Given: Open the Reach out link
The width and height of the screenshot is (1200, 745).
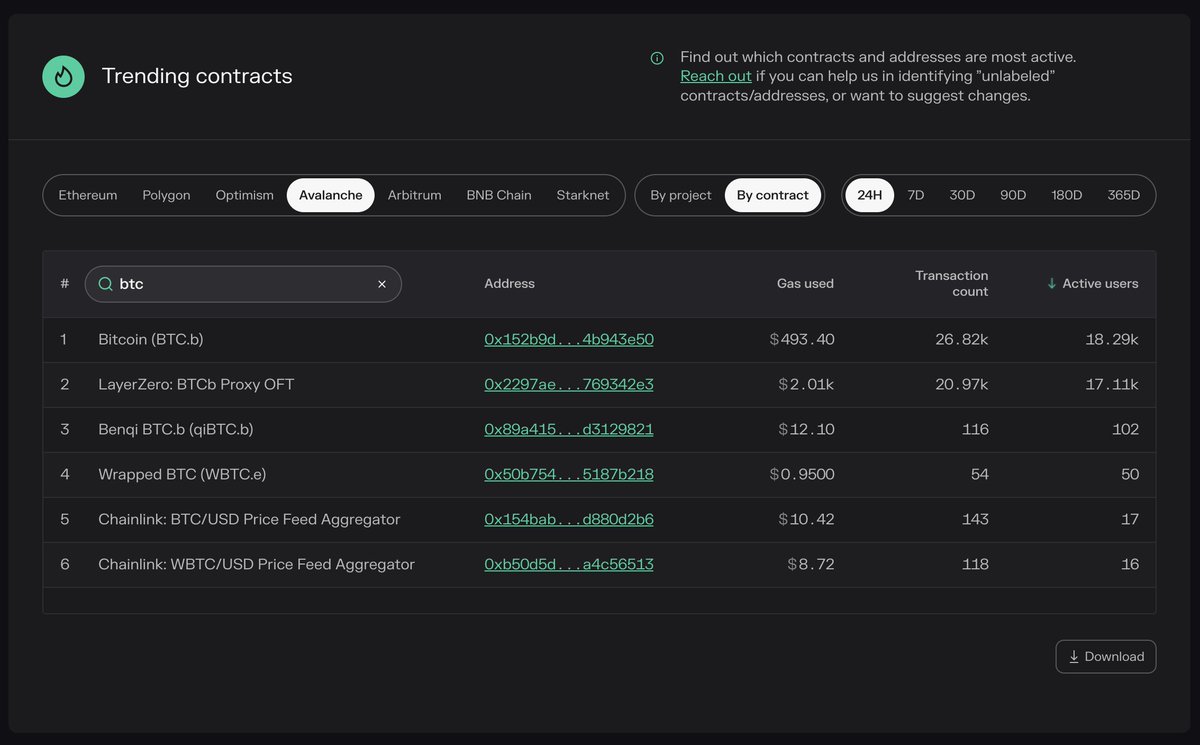Looking at the screenshot, I should (x=716, y=76).
